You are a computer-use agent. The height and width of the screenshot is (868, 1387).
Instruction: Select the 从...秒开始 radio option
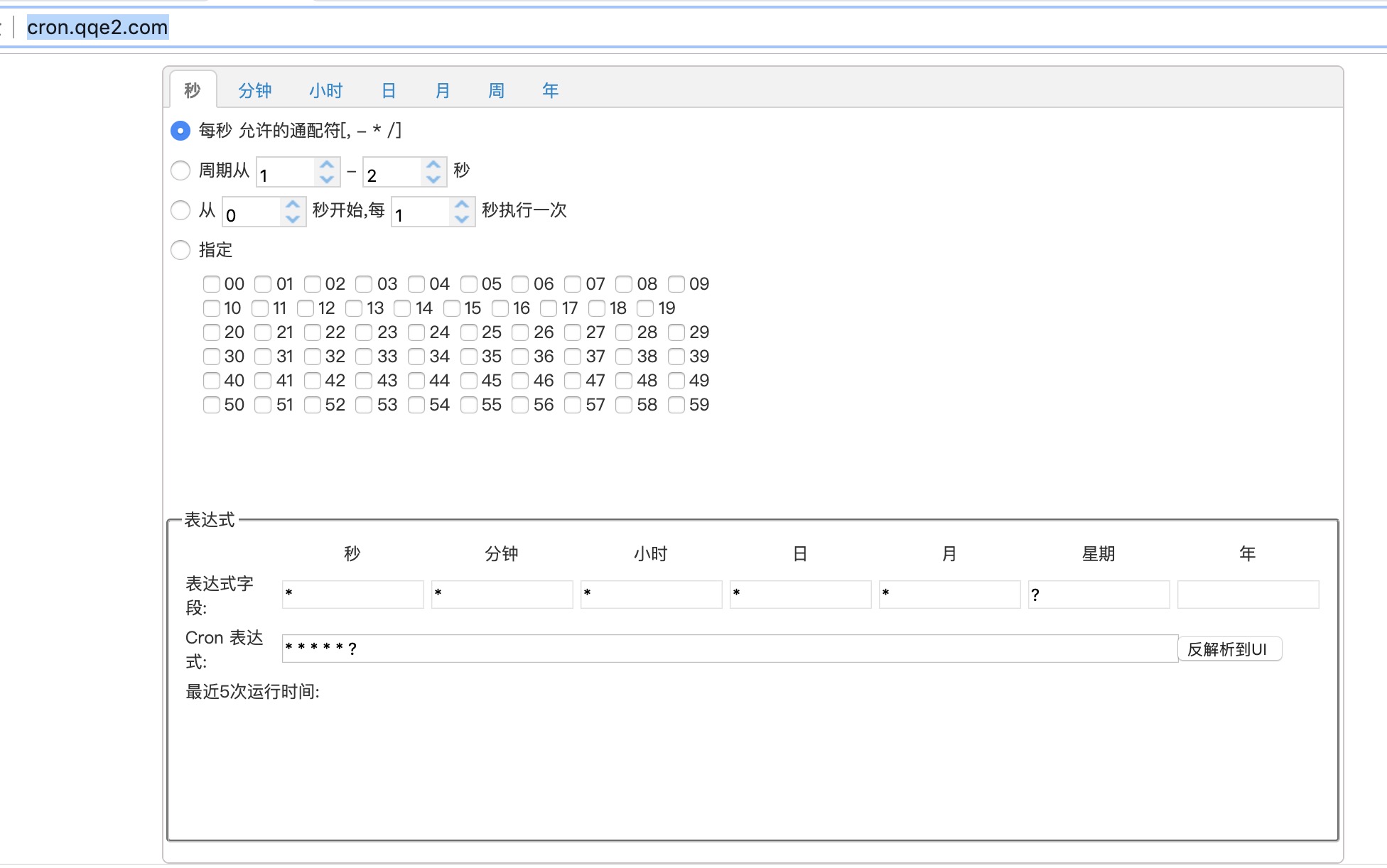coord(180,210)
